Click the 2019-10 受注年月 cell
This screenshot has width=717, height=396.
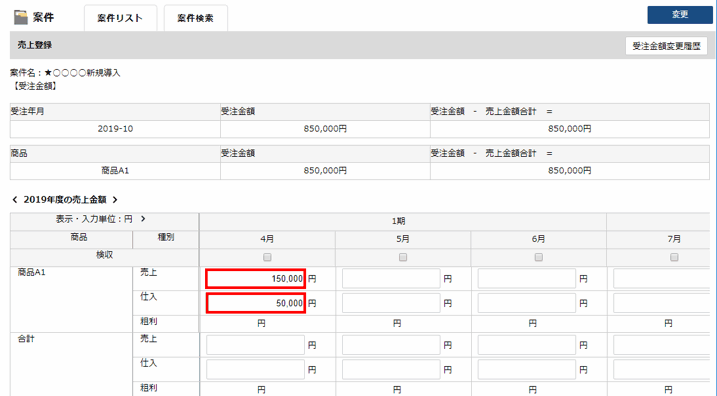pos(115,129)
